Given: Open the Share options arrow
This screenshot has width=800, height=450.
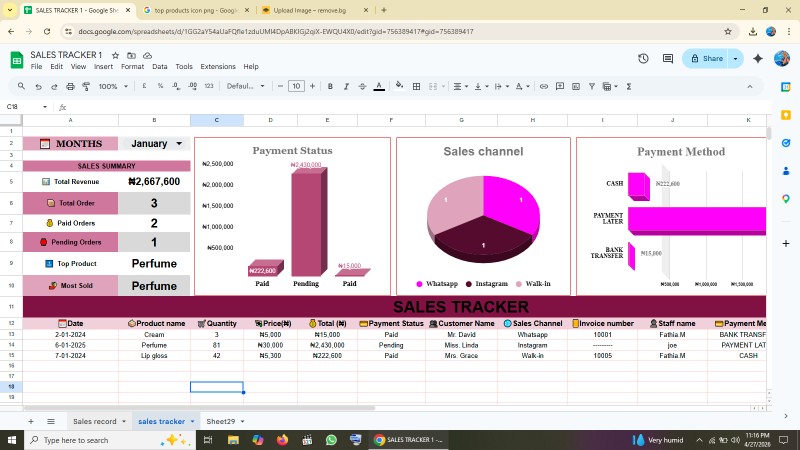Looking at the screenshot, I should [735, 58].
